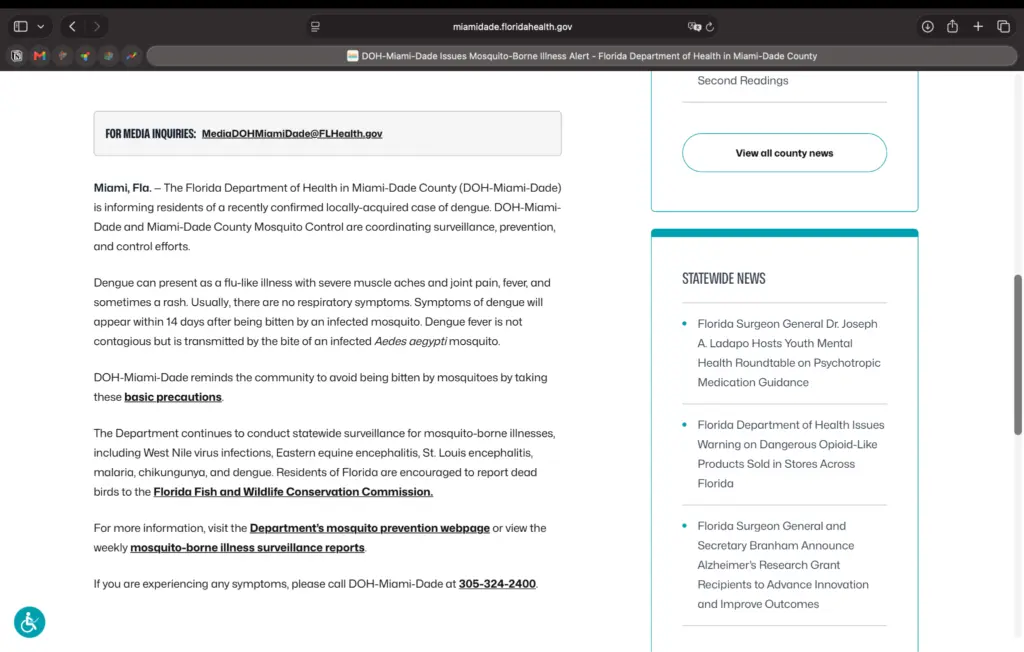Email MediaDOHMiamiDade@FLHealth.gov link
This screenshot has height=652, width=1024.
pyautogui.click(x=292, y=133)
